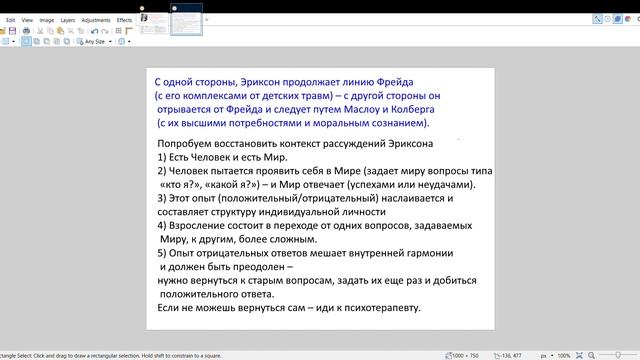Click the Deselect icon
The height and width of the screenshot is (360, 640).
click(x=81, y=31)
